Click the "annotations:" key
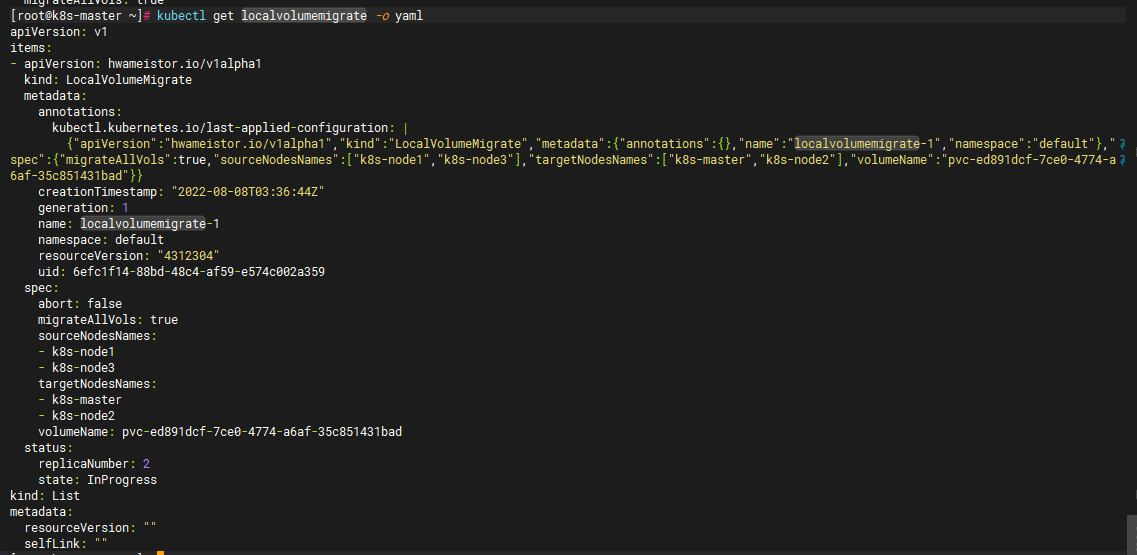Image resolution: width=1137 pixels, height=555 pixels. (x=80, y=112)
